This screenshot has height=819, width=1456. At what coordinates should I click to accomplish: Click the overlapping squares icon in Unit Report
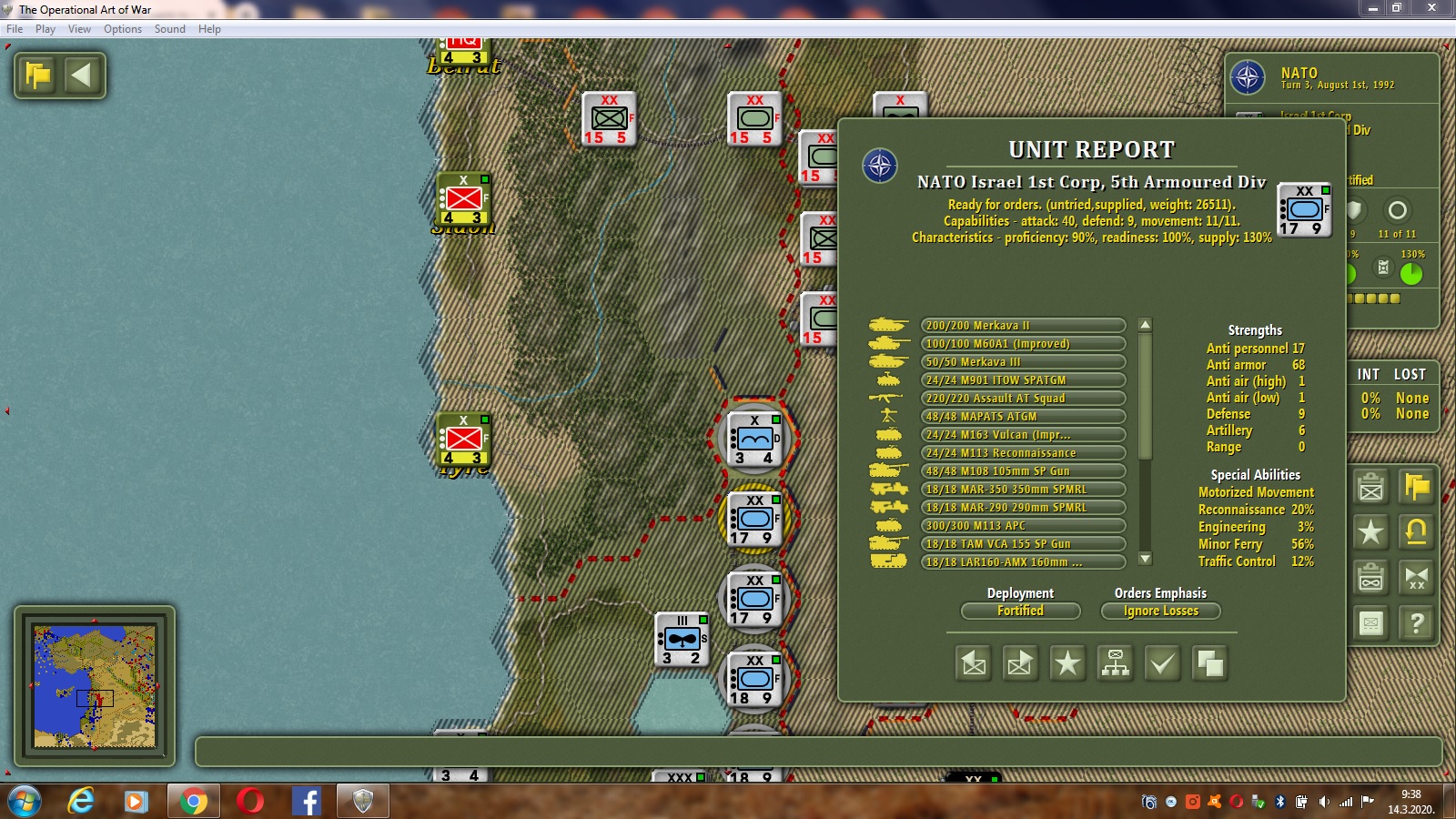[x=1209, y=663]
